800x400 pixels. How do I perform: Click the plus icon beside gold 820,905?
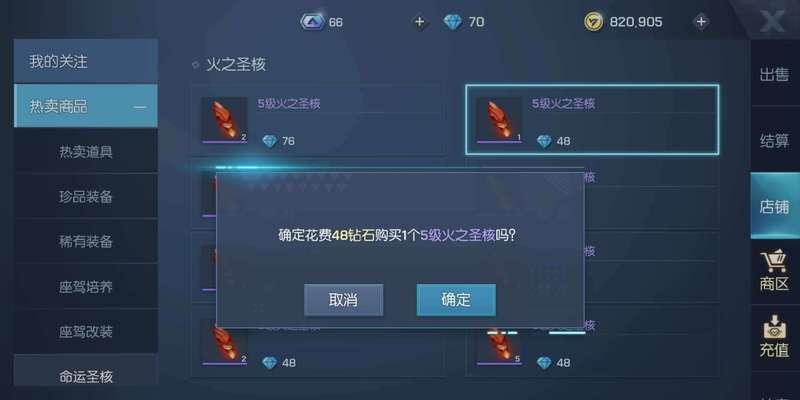point(702,22)
